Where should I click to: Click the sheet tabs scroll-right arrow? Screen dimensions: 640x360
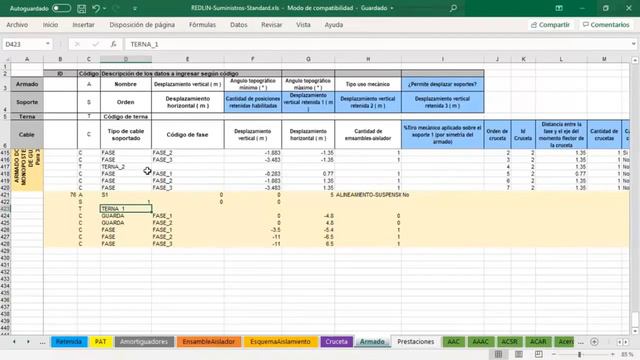[28, 342]
